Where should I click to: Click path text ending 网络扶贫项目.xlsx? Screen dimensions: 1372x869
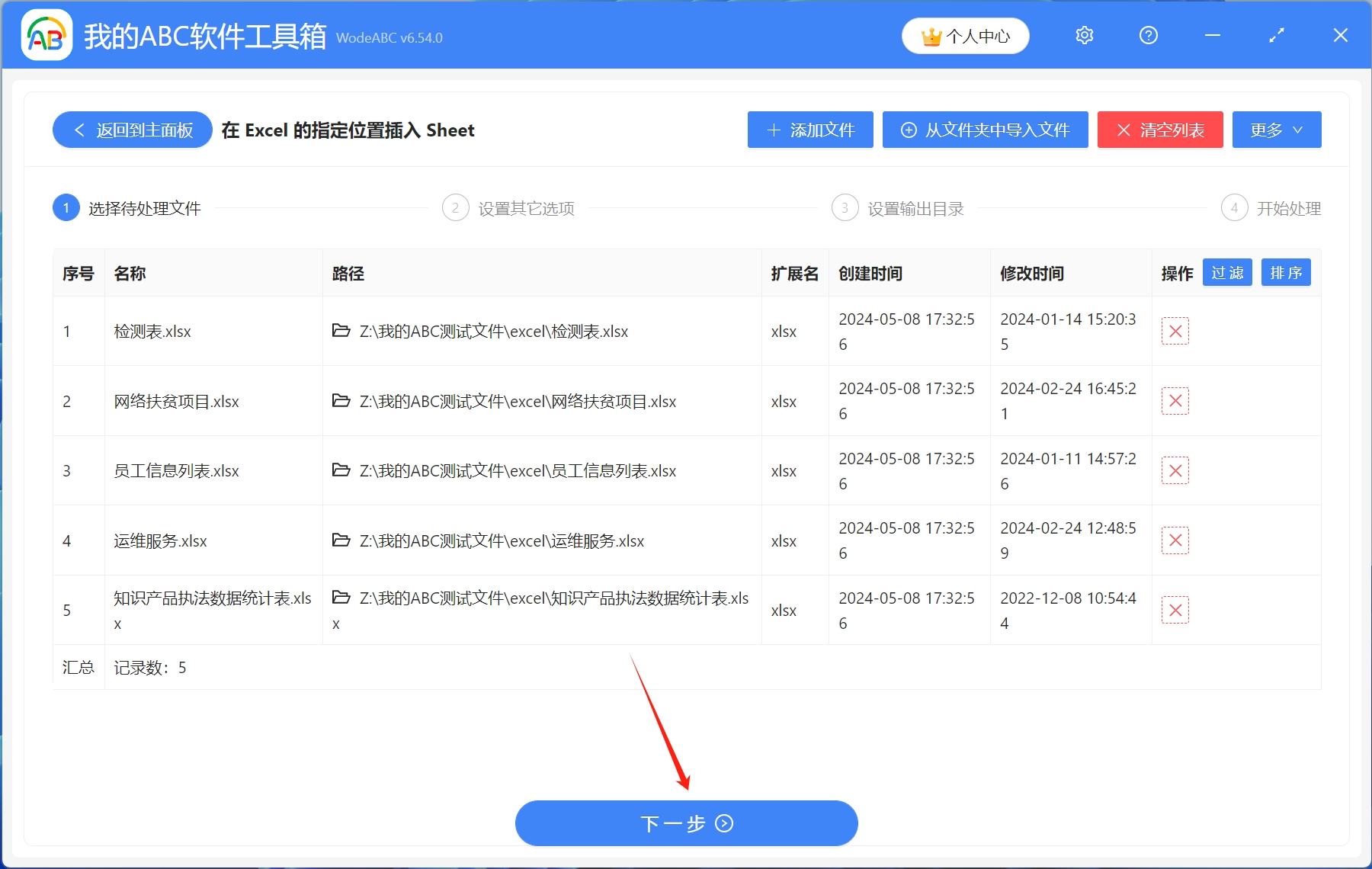click(x=518, y=402)
